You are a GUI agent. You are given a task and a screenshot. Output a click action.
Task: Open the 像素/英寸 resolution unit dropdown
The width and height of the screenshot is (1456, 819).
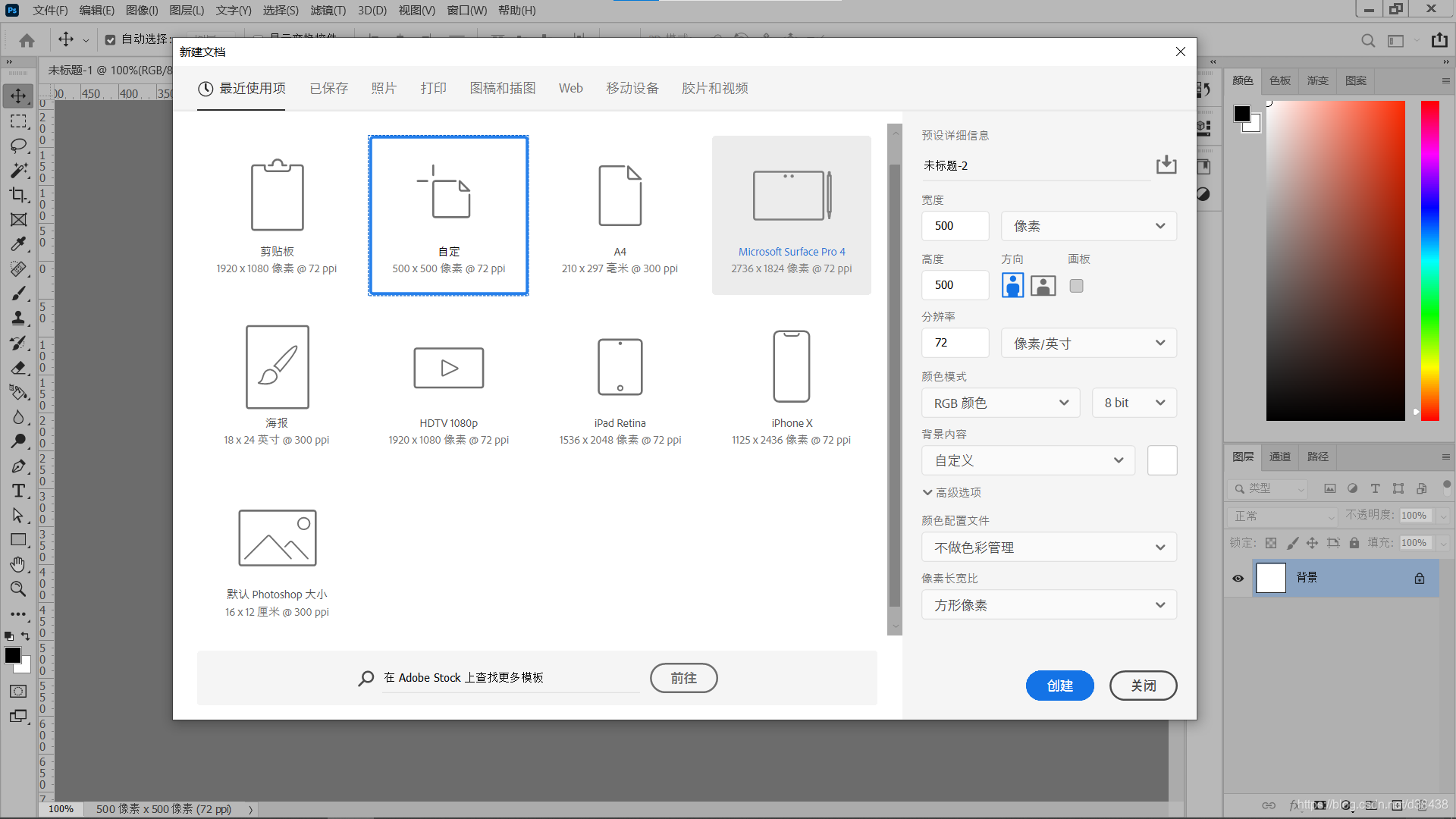[x=1088, y=344]
